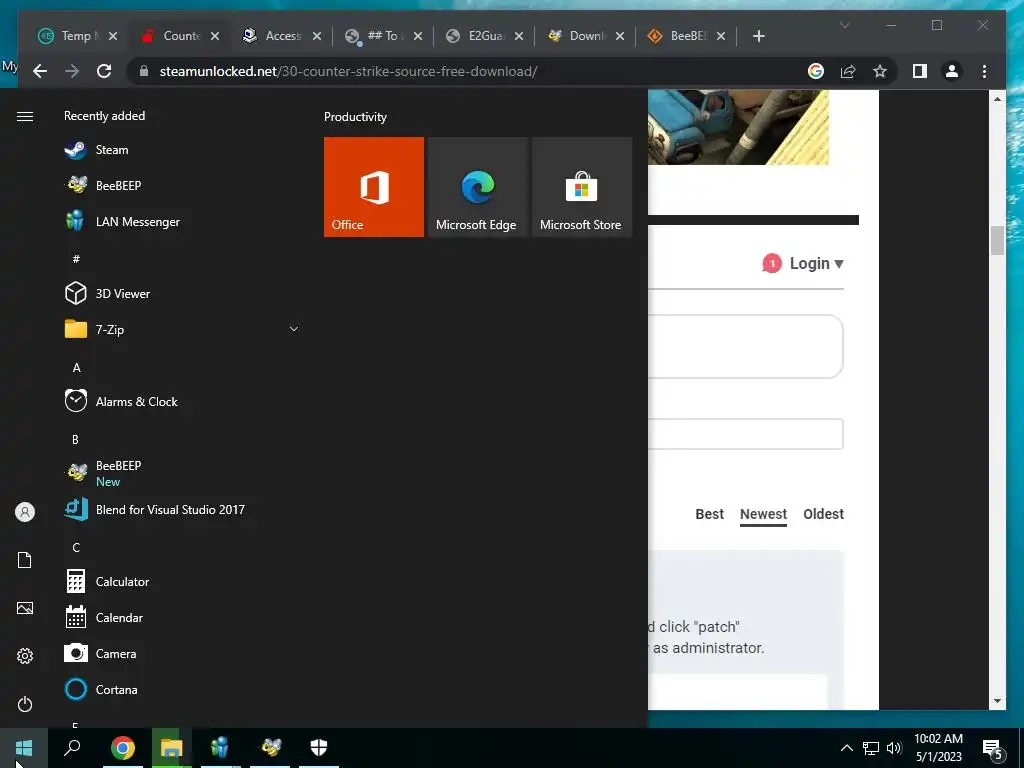Toggle the Chrome side panel

tap(920, 71)
